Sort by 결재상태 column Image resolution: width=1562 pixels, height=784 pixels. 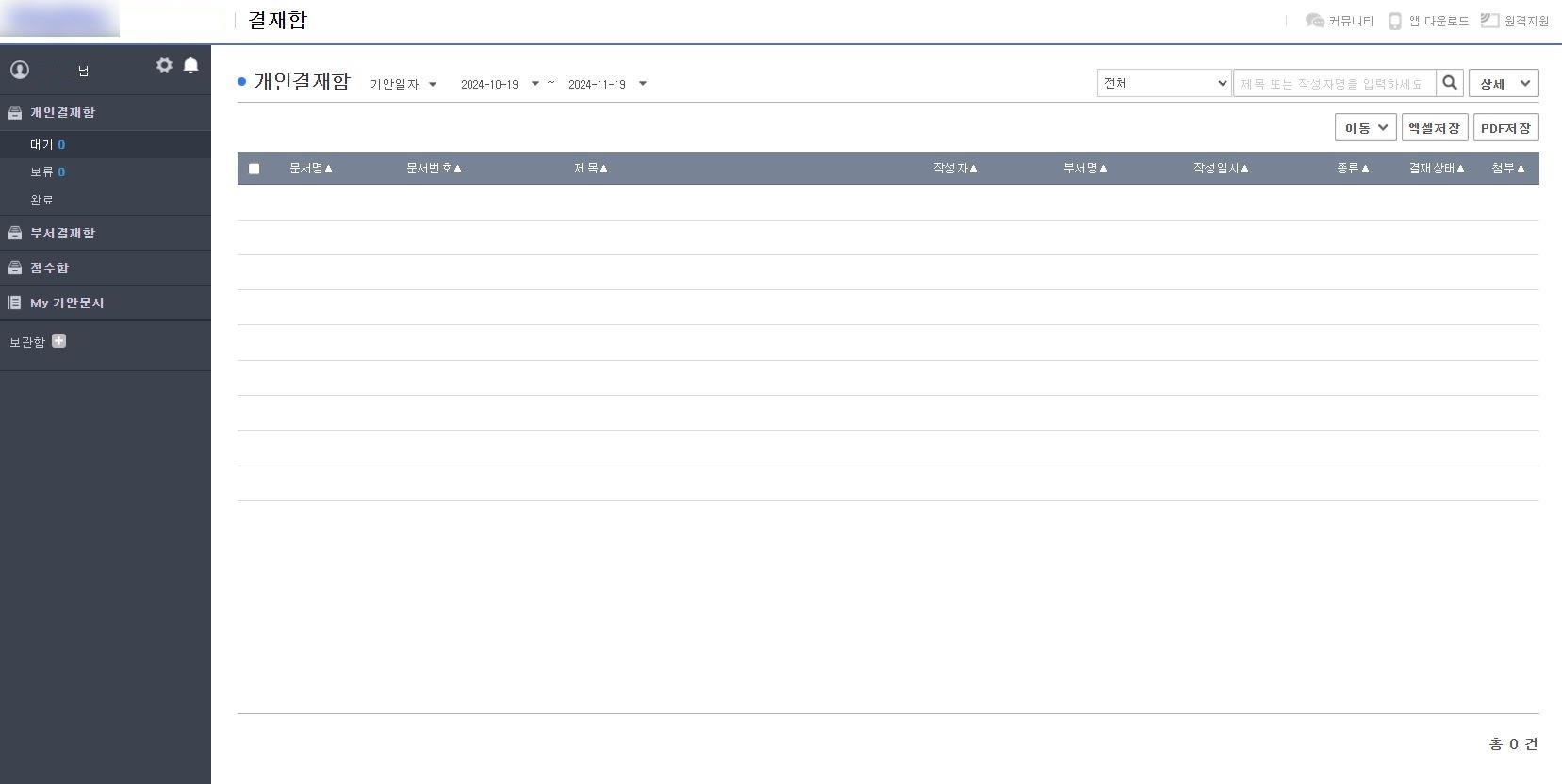(1437, 168)
